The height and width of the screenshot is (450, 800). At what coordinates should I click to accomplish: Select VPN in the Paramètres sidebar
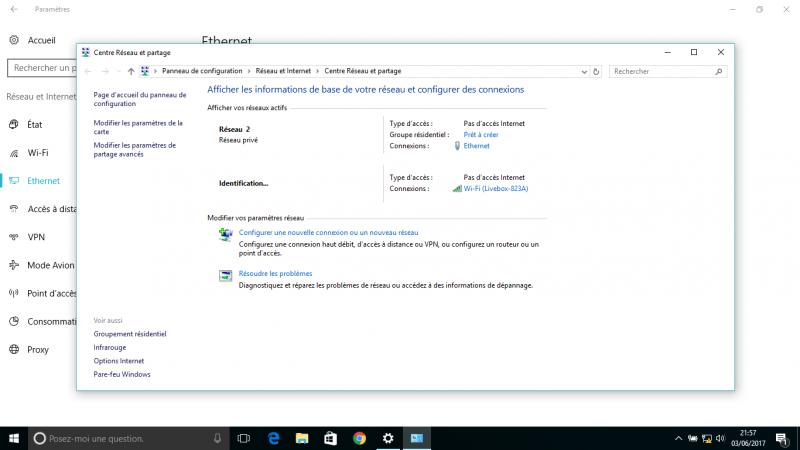[36, 237]
